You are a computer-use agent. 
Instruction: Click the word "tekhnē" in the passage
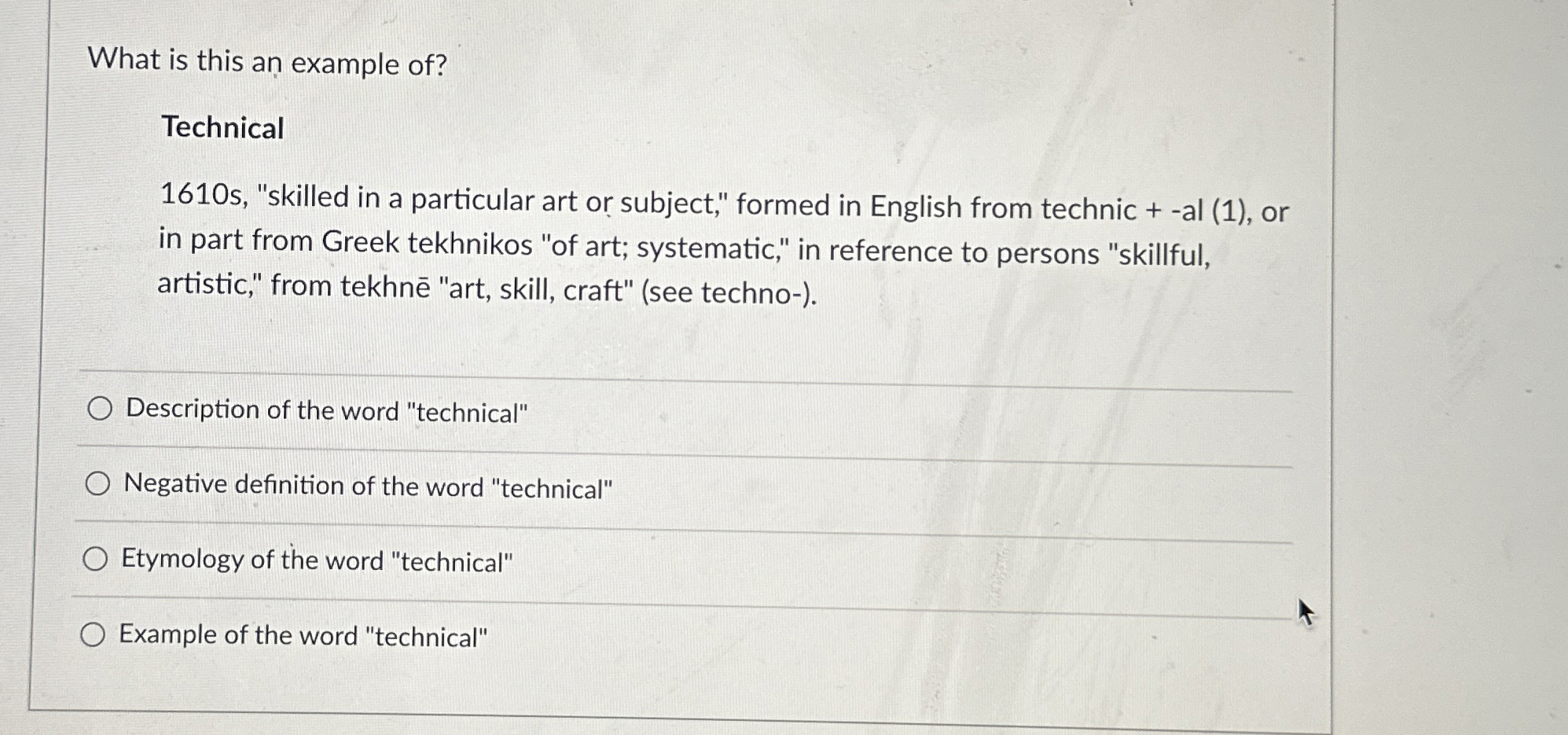click(x=385, y=286)
